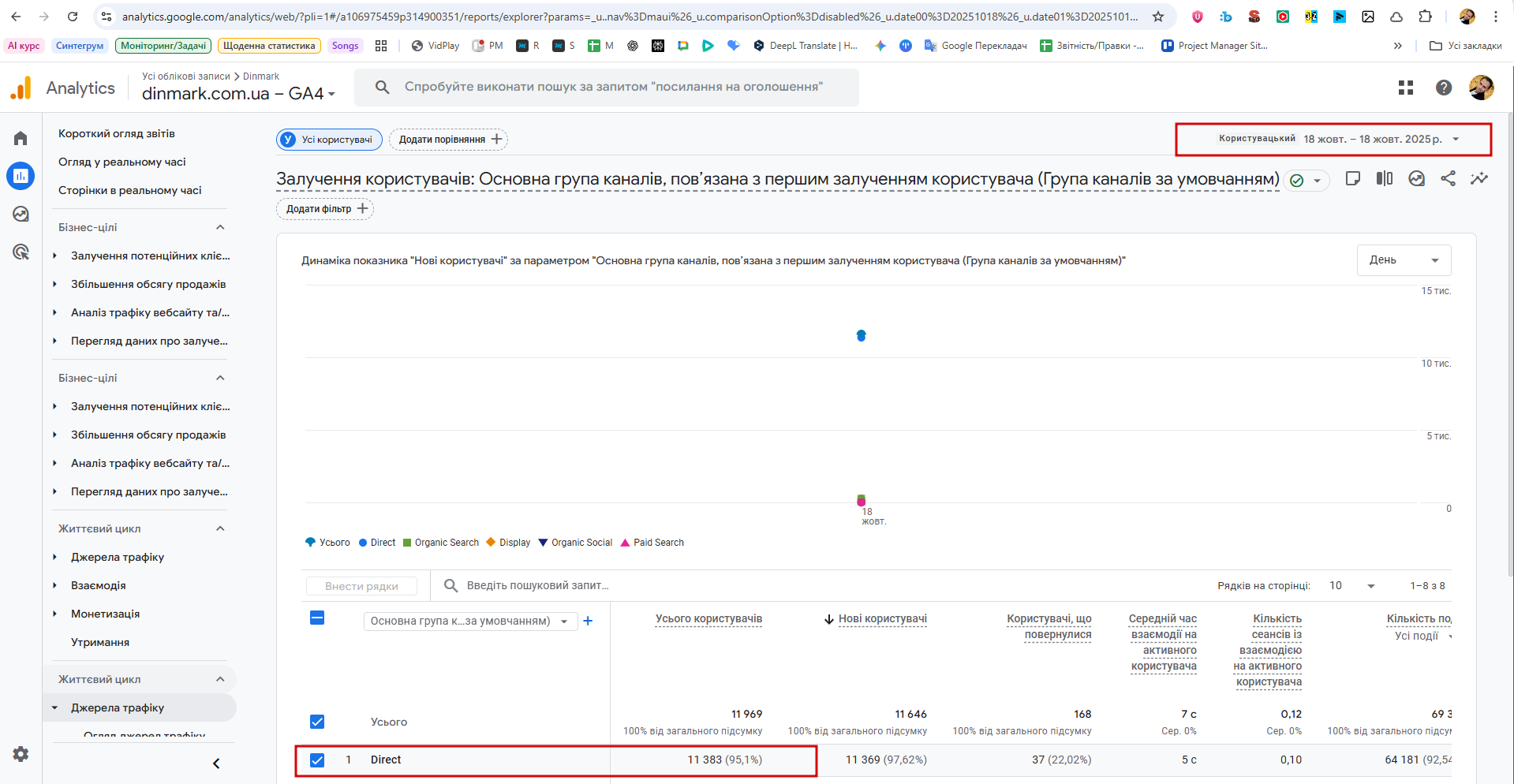Screen dimensions: 1514x784
Task: Open the Усі події event dropdown
Action: pos(1422,636)
